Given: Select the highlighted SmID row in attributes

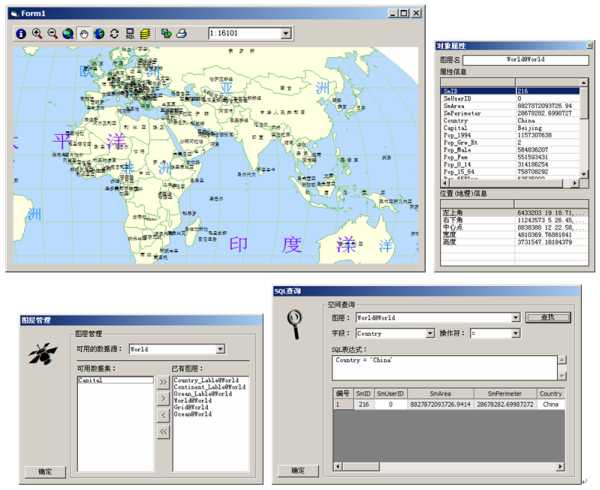Looking at the screenshot, I should (510, 91).
